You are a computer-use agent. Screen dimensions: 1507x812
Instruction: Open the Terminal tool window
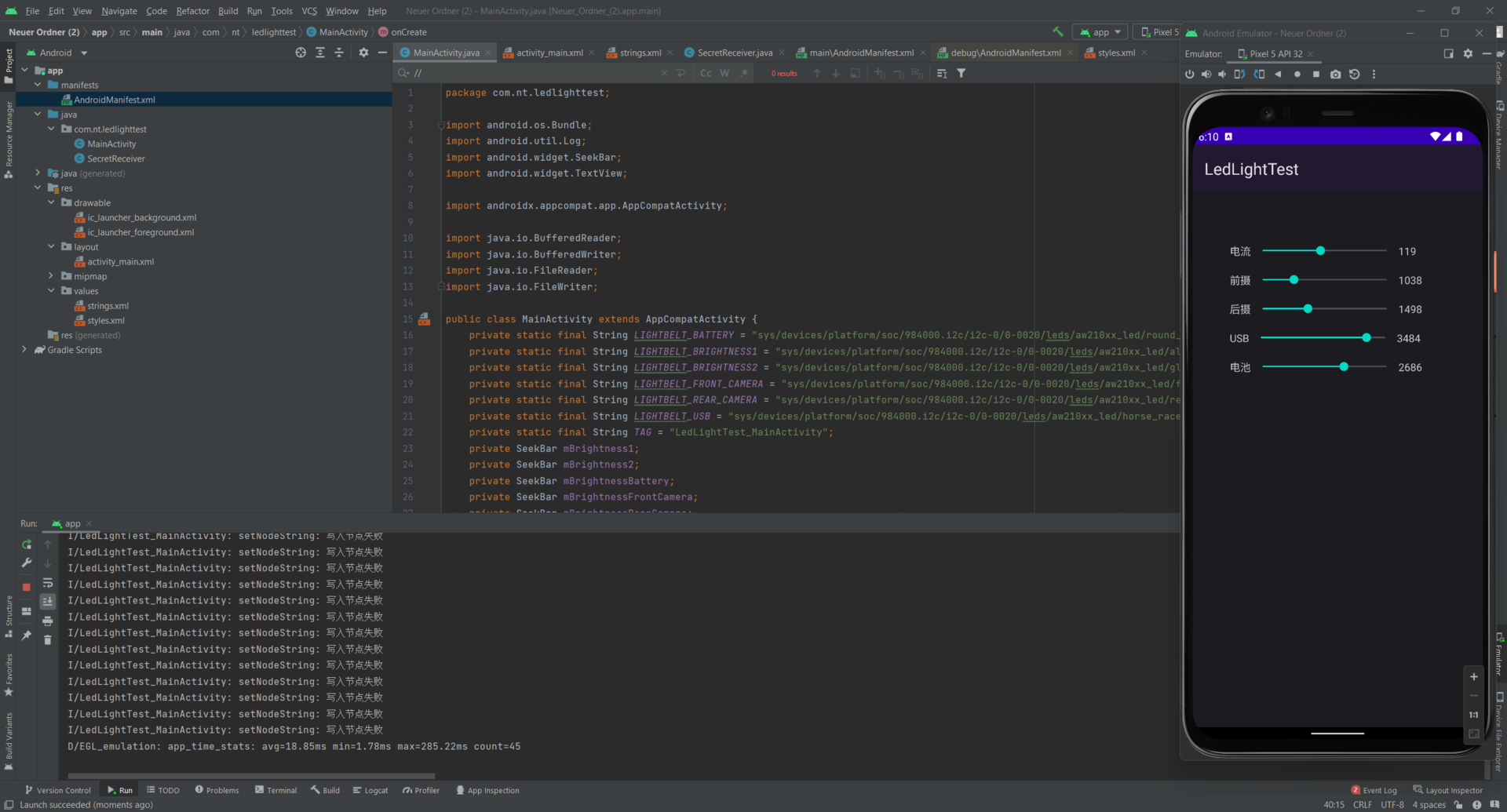click(276, 790)
